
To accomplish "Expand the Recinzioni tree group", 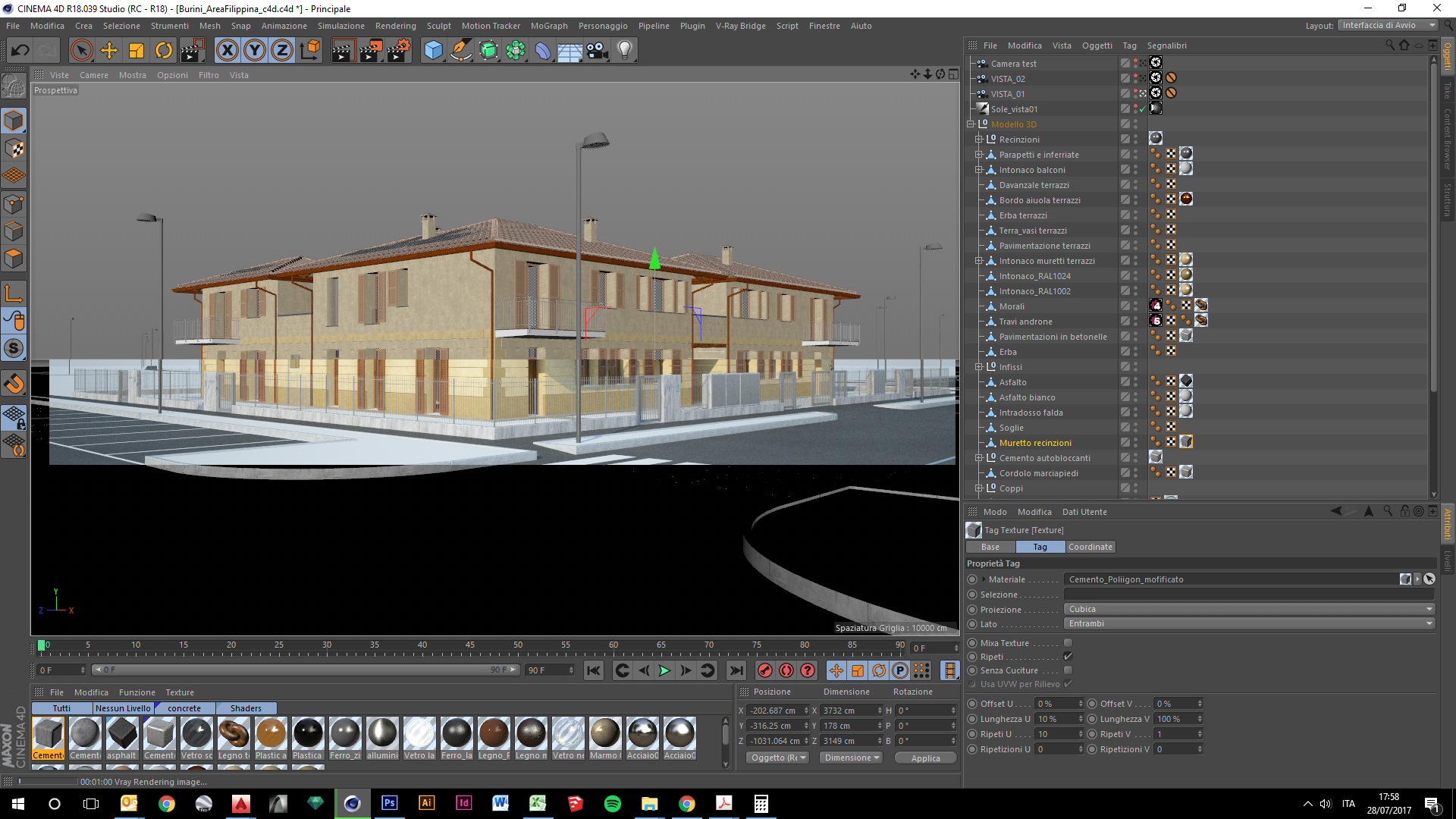I will 979,140.
